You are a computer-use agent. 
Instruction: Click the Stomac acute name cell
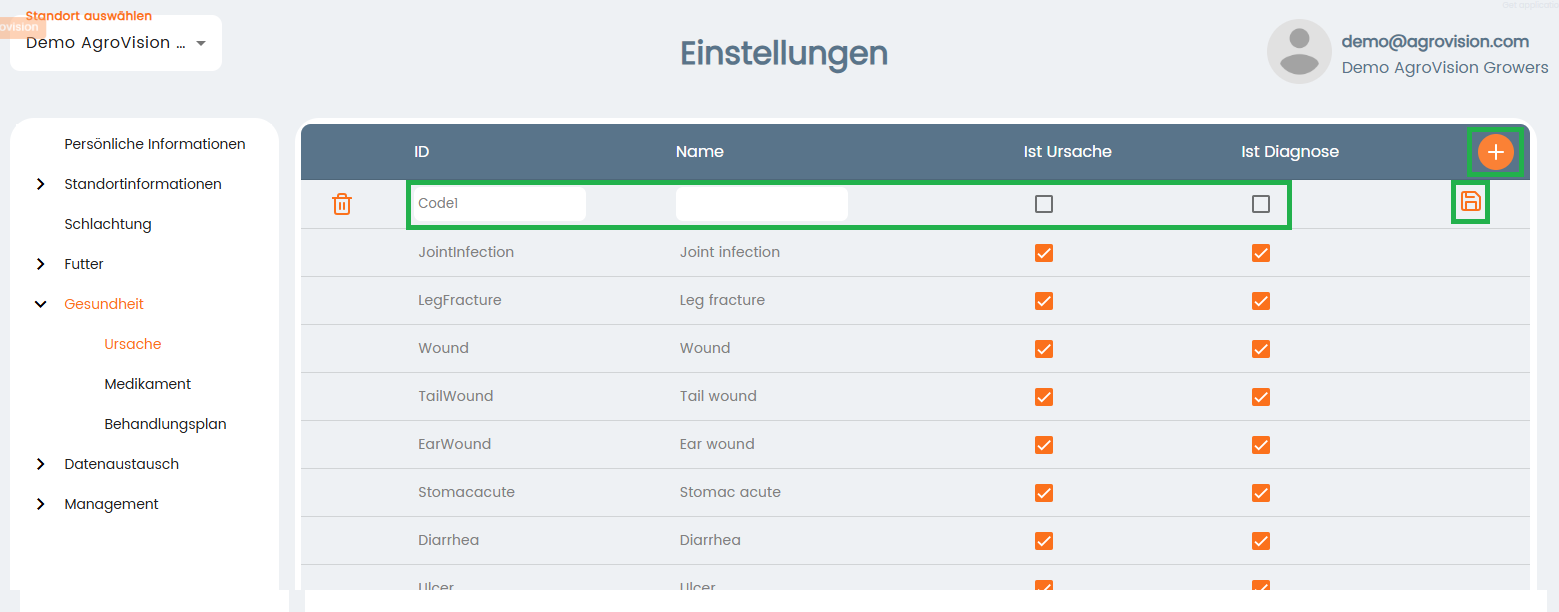[x=730, y=492]
